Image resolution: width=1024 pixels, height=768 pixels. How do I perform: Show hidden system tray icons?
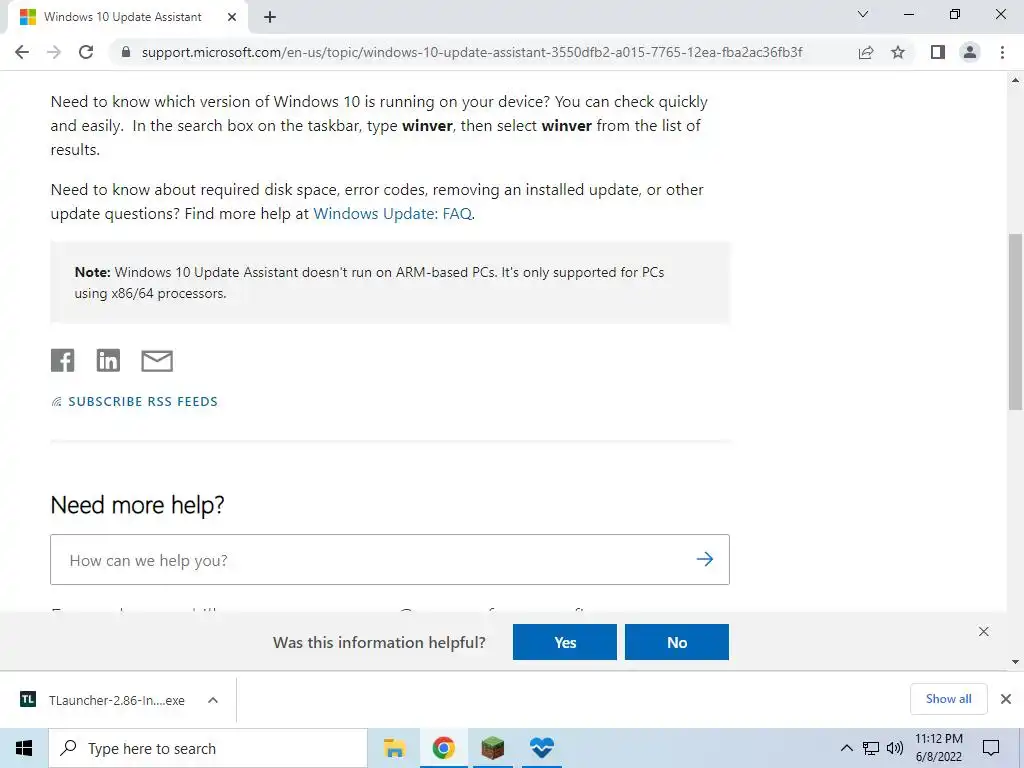pos(846,748)
